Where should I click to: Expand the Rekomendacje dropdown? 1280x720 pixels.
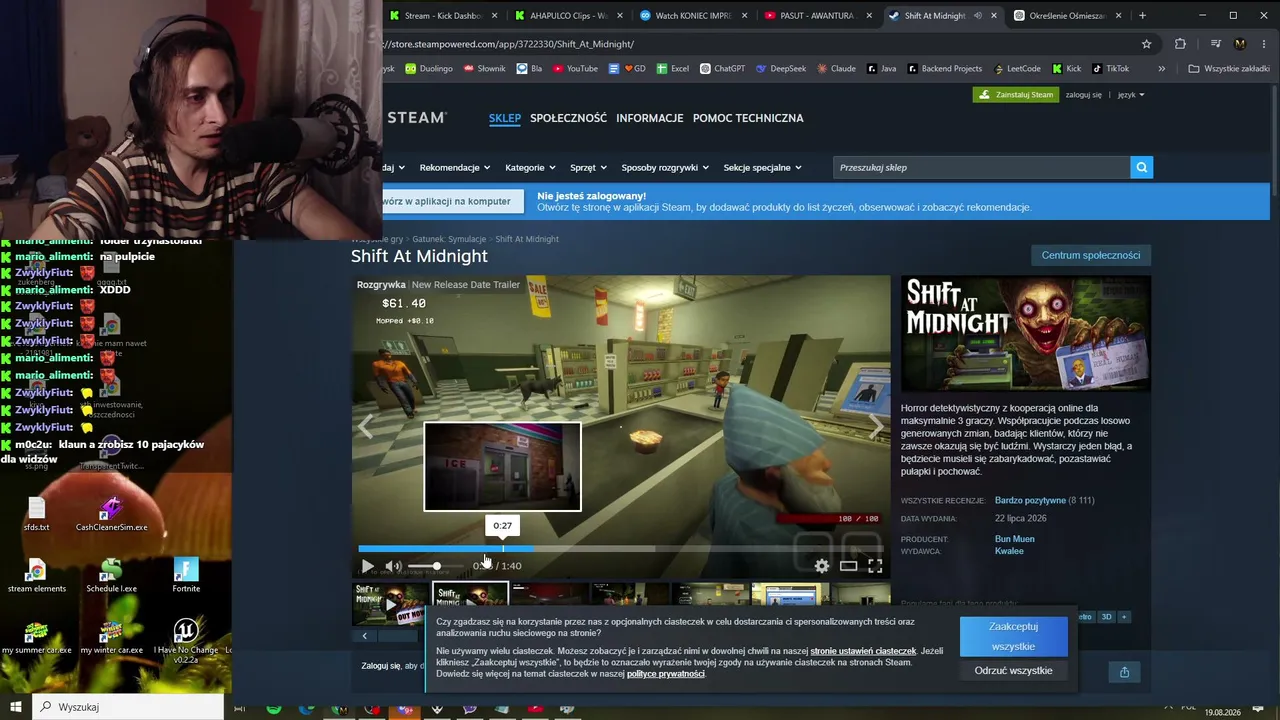click(x=455, y=168)
